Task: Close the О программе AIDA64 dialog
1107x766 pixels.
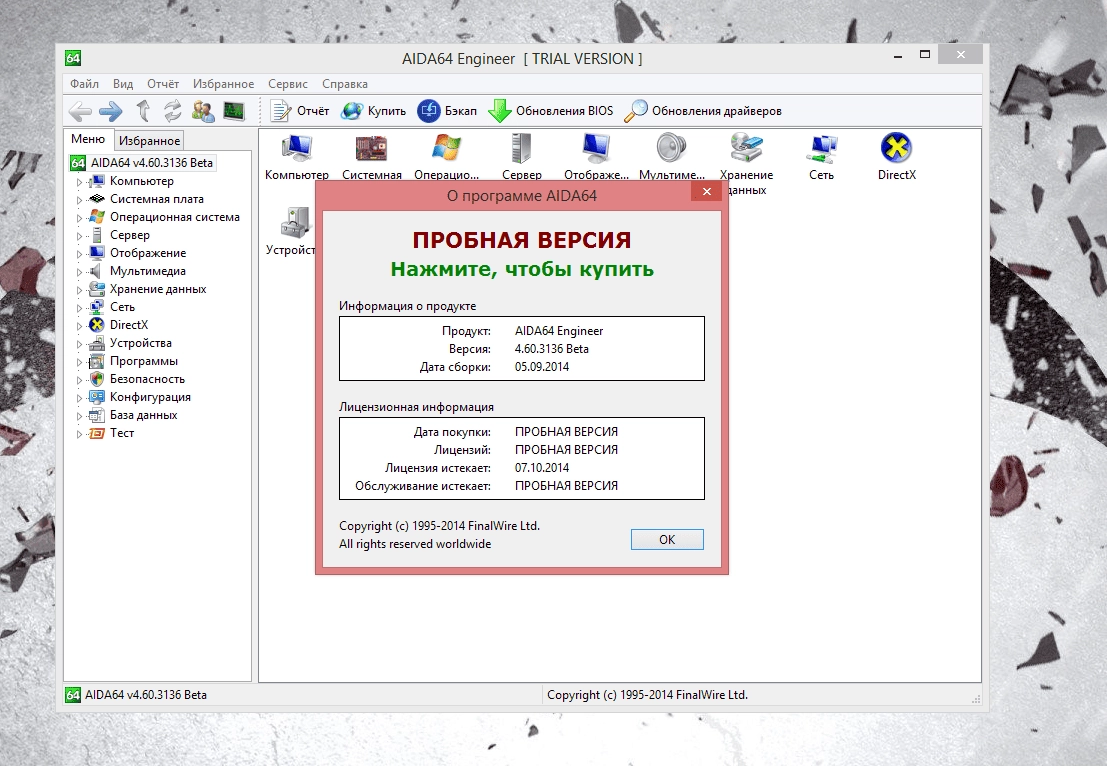Action: pyautogui.click(x=706, y=191)
